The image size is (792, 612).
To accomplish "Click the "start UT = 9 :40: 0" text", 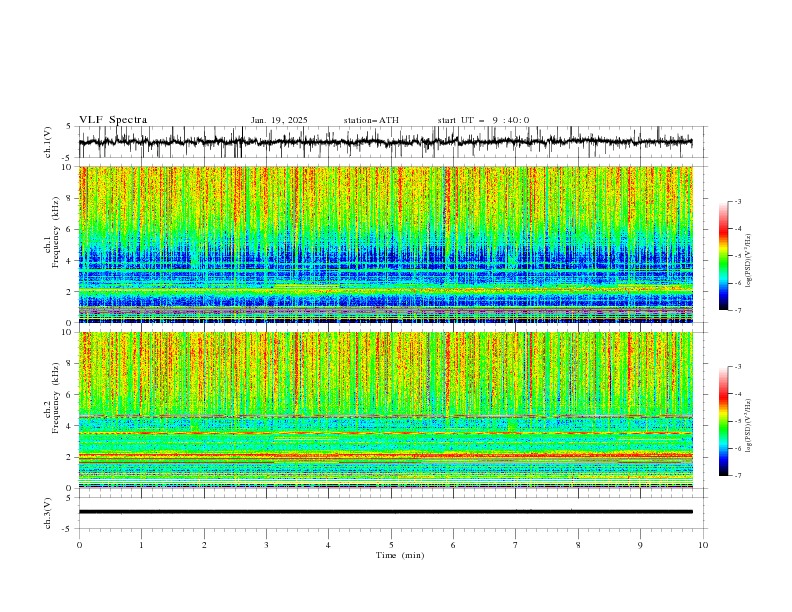I will pyautogui.click(x=483, y=120).
